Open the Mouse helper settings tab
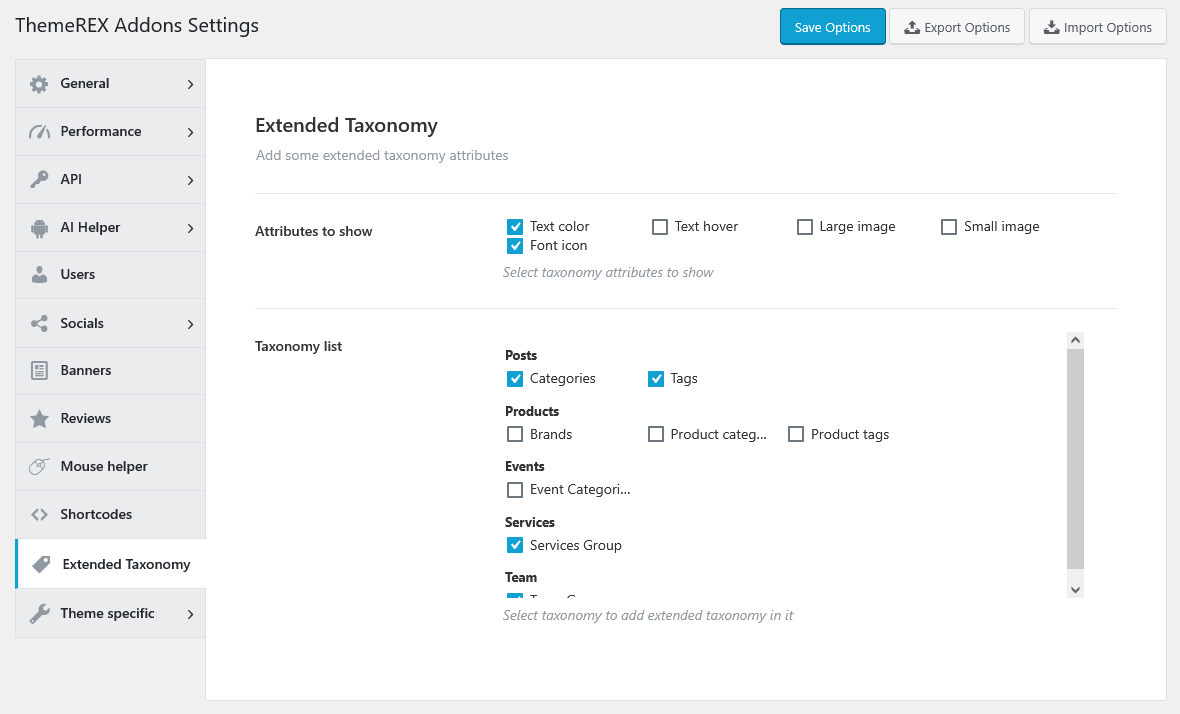Image resolution: width=1180 pixels, height=714 pixels. pos(111,466)
